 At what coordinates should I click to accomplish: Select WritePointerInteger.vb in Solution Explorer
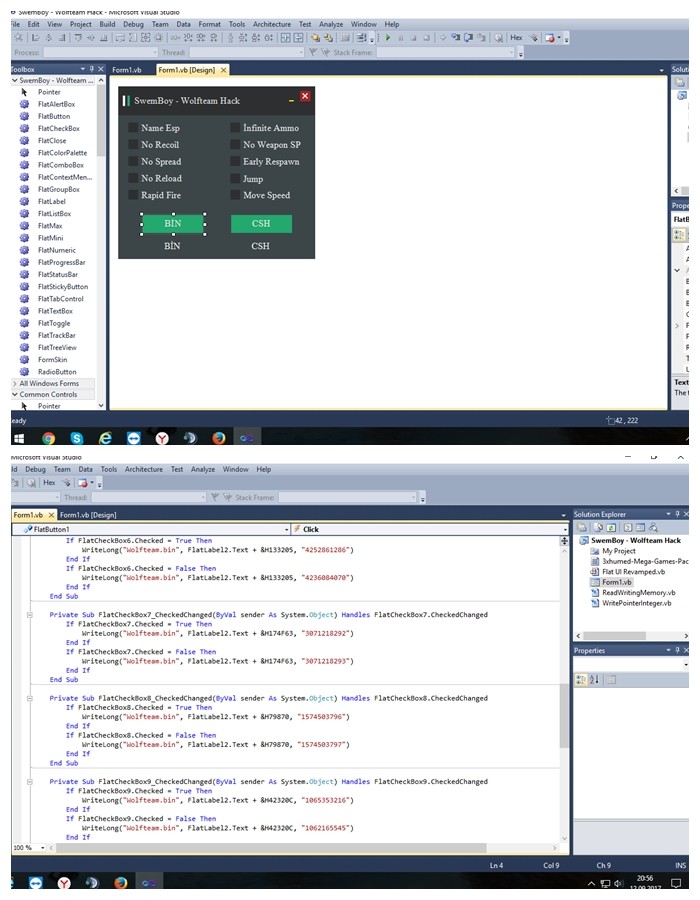[636, 603]
